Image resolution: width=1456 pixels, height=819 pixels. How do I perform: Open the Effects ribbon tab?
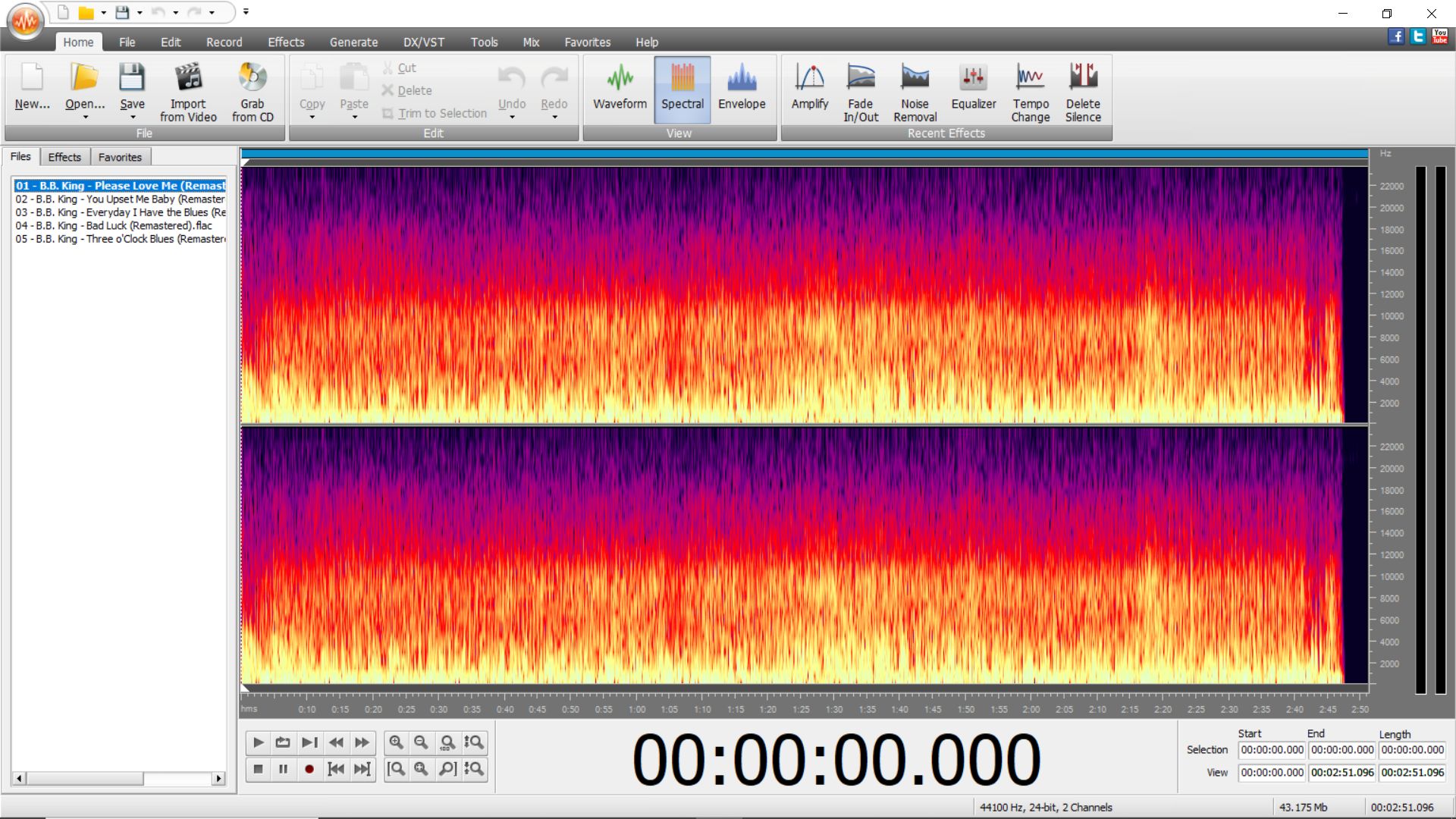[x=286, y=42]
